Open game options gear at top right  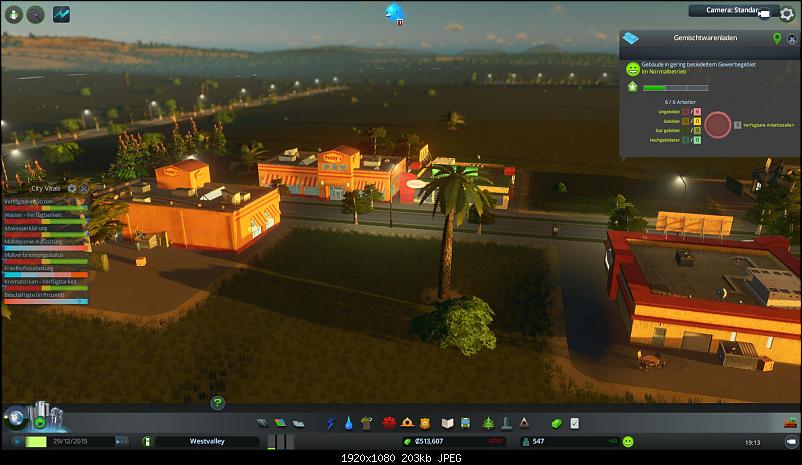pyautogui.click(x=787, y=14)
